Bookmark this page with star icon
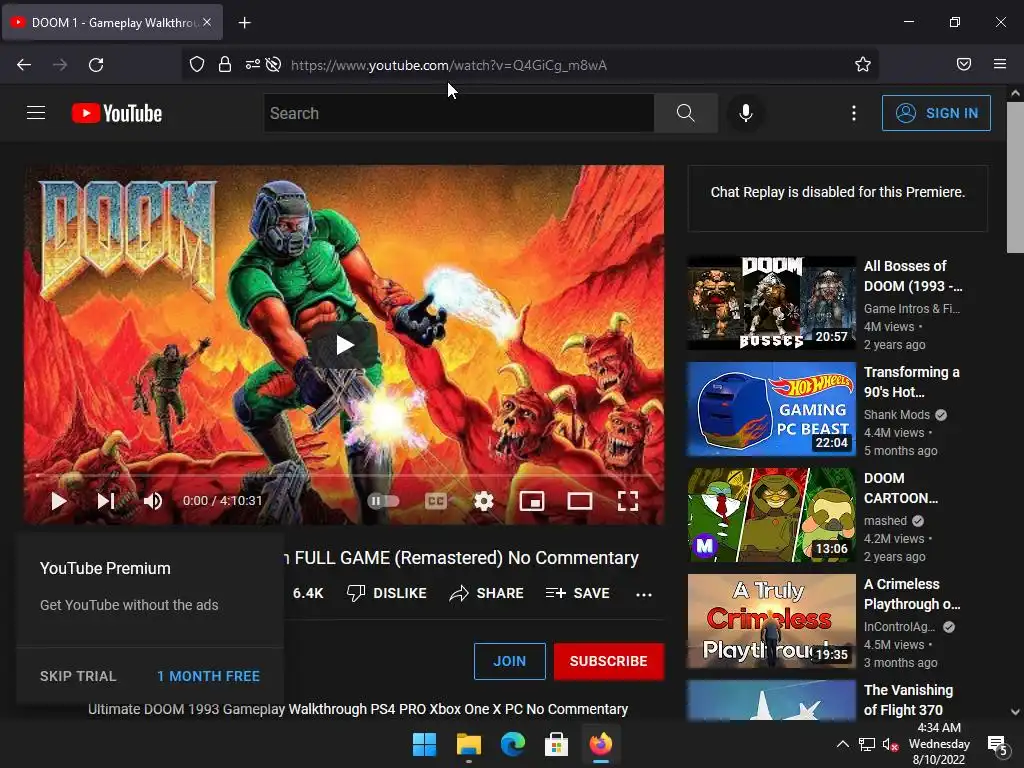 [863, 64]
